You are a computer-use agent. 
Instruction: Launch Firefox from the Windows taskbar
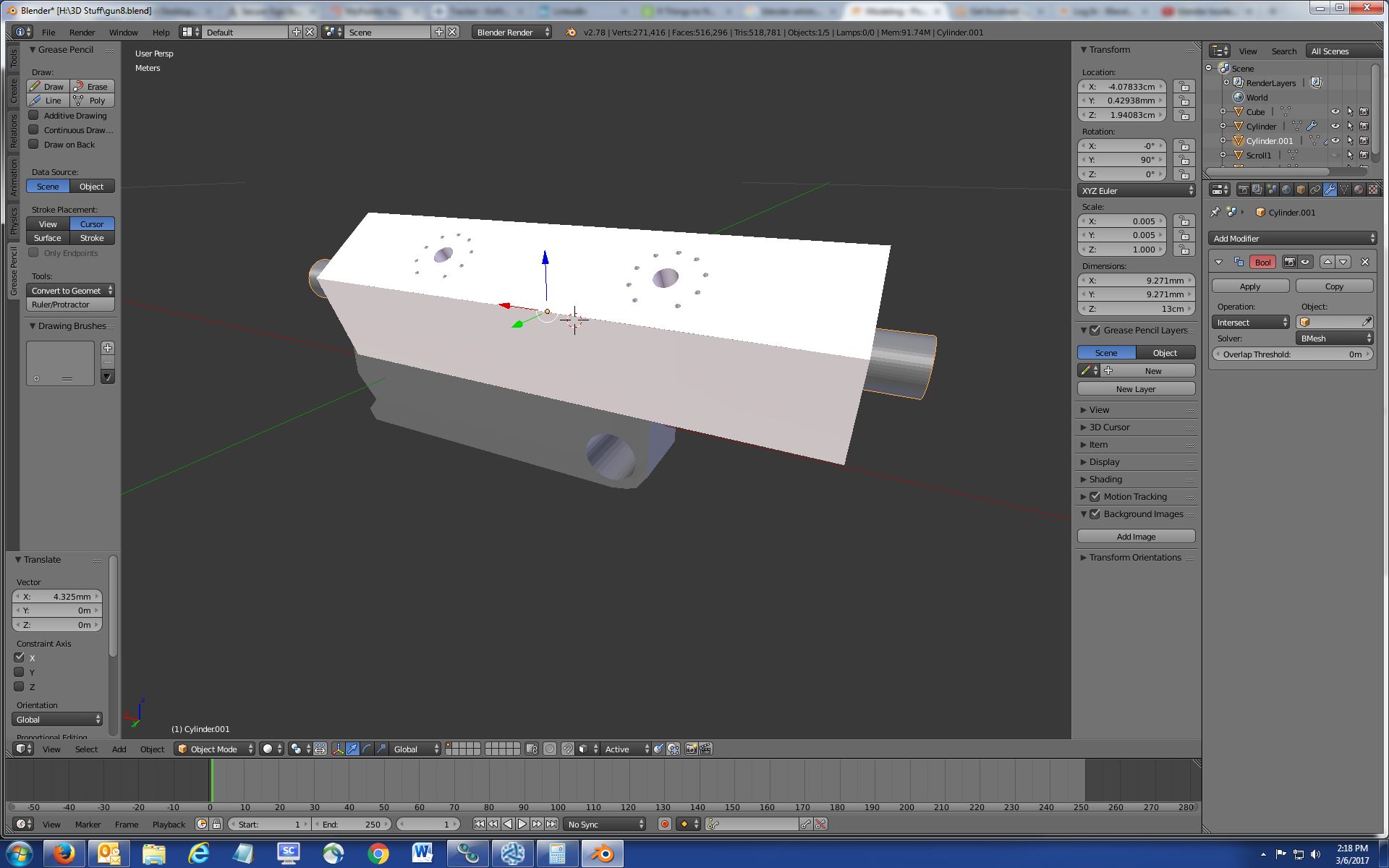(64, 854)
